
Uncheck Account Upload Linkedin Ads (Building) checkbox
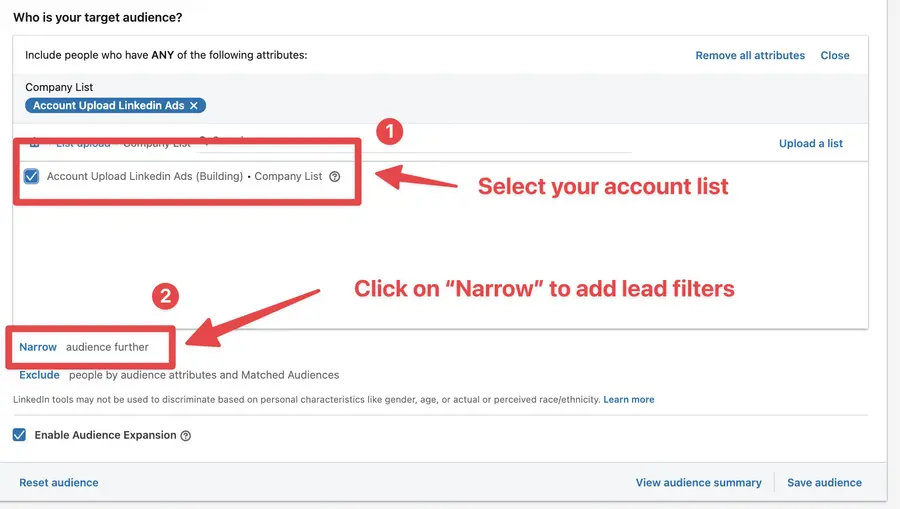(32, 176)
